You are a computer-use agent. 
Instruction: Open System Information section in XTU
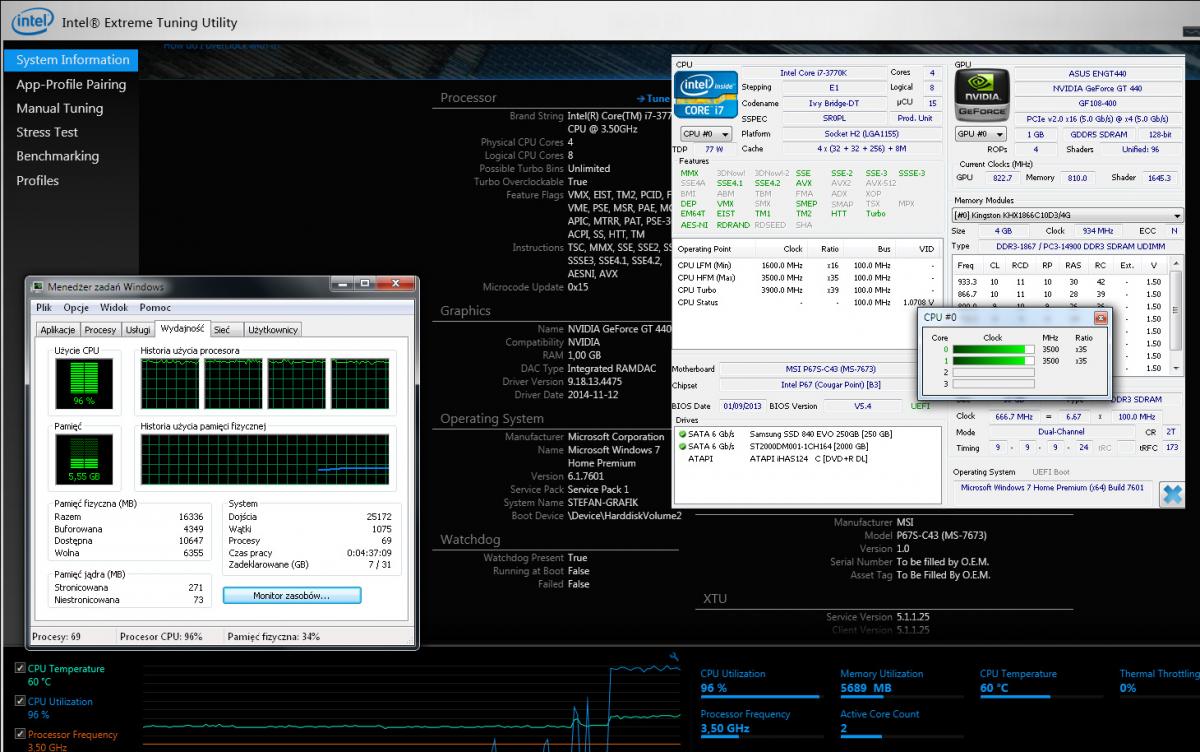click(73, 60)
